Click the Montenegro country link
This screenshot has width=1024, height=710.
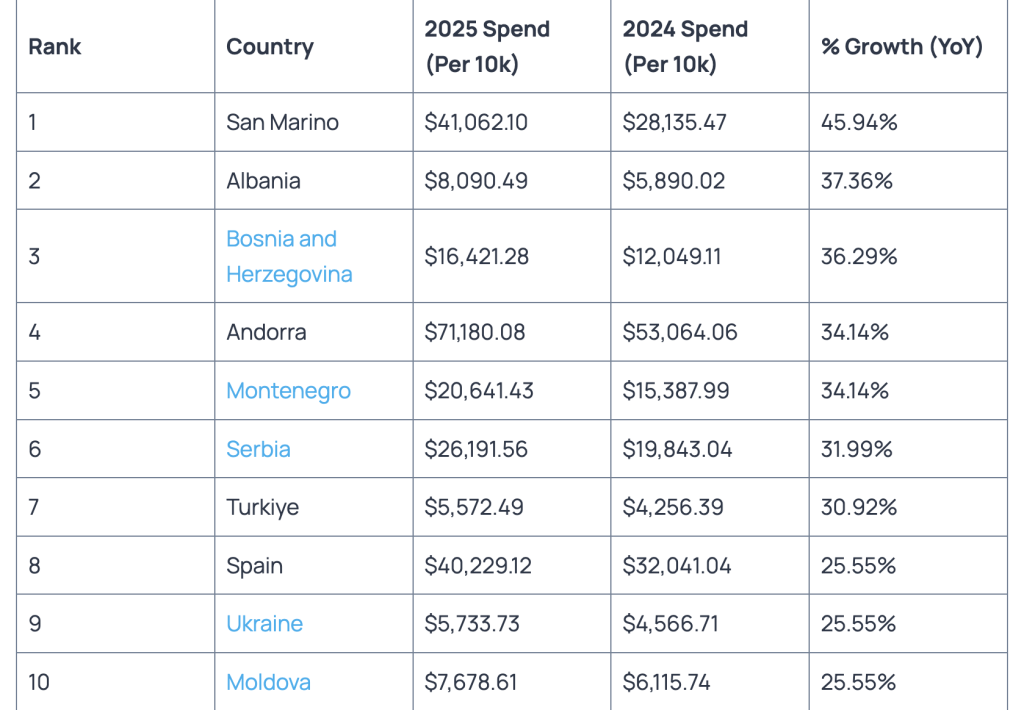tap(288, 391)
